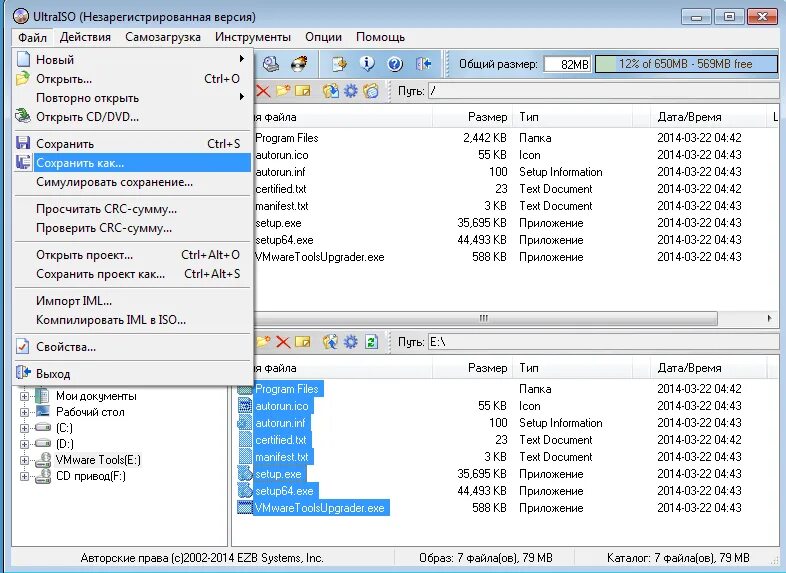
Task: Expand the Рабочий стол tree node
Action: tap(24, 412)
